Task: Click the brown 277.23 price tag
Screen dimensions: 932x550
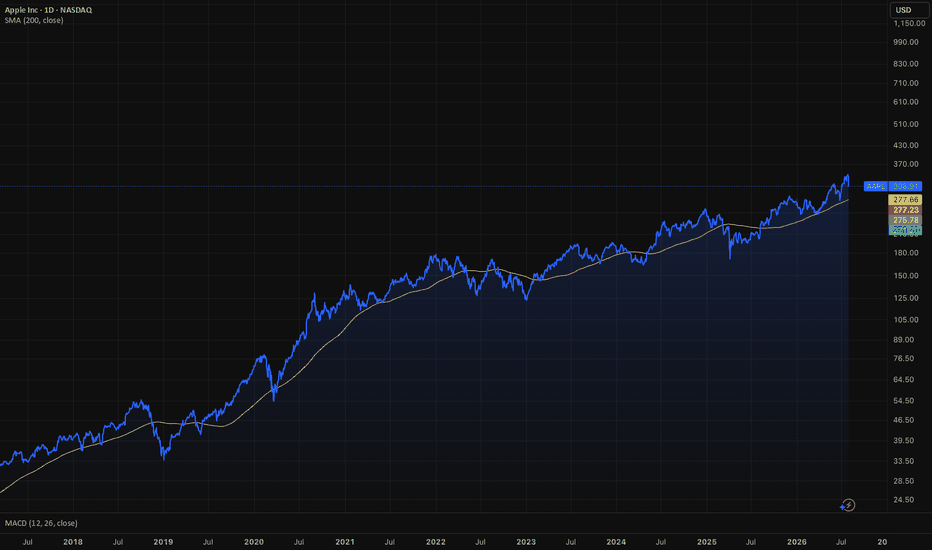Action: click(x=905, y=210)
